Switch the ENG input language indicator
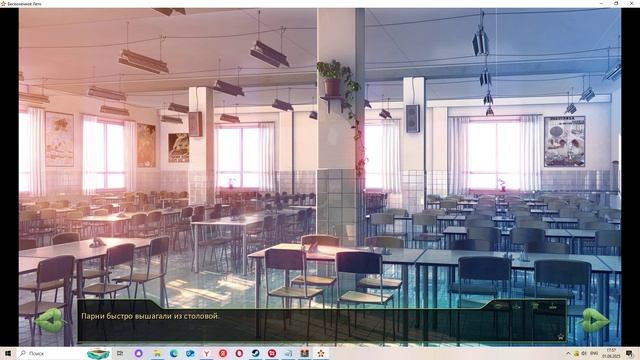The image size is (640, 360). click(594, 353)
